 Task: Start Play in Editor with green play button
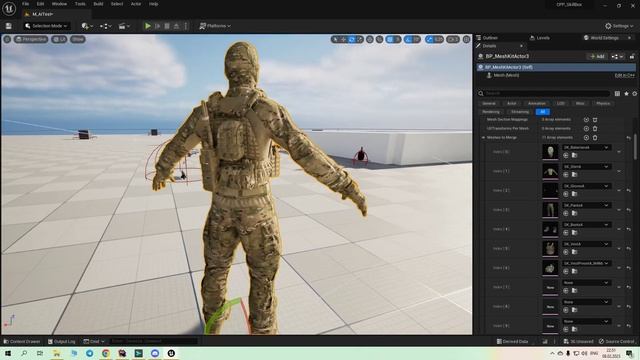(x=148, y=26)
